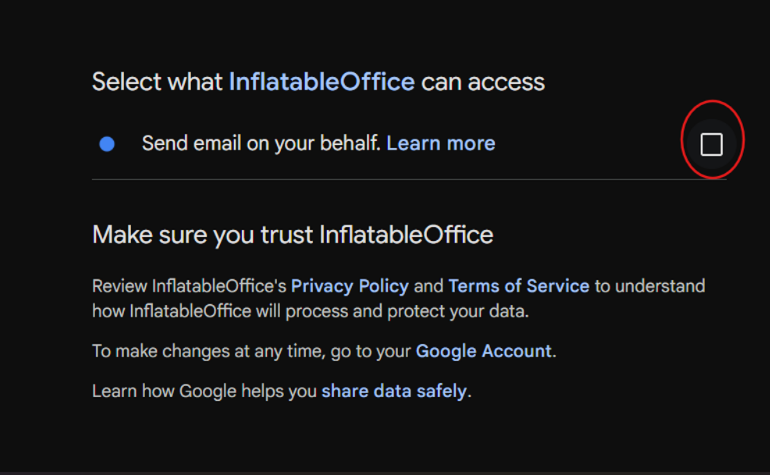This screenshot has height=475, width=770.
Task: Click the word 'and' between the policy links
Action: [x=428, y=286]
